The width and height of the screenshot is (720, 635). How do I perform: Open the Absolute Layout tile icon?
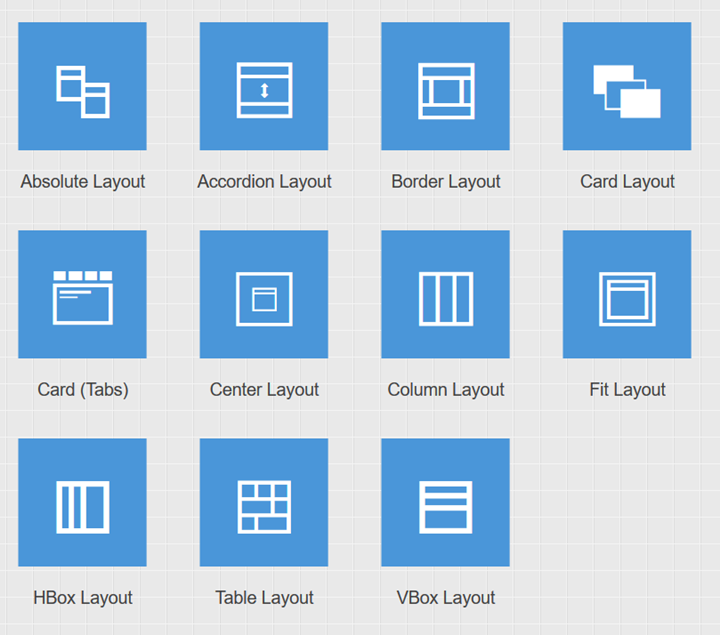pos(82,86)
